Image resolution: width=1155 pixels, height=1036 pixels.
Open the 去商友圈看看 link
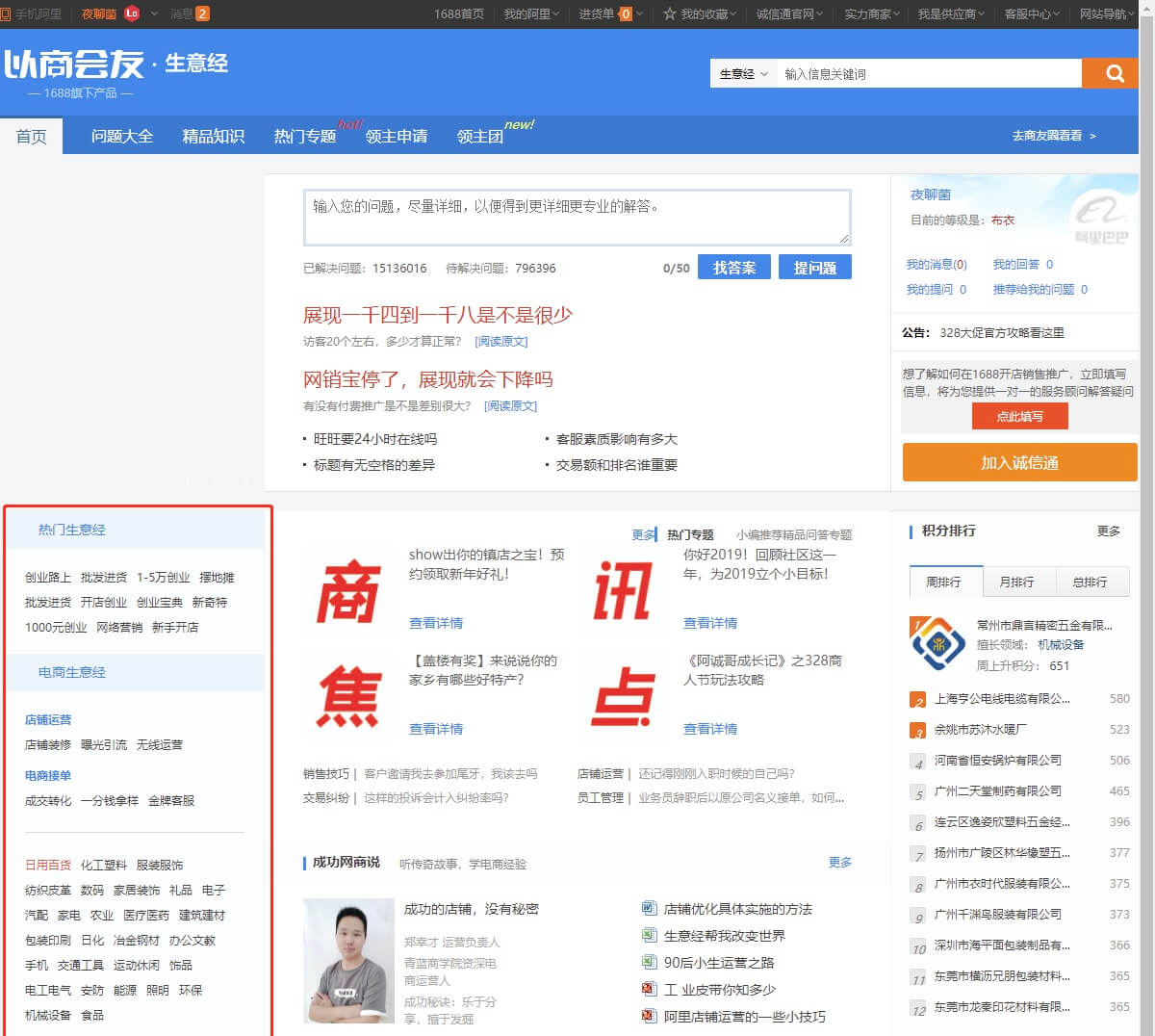point(1054,136)
